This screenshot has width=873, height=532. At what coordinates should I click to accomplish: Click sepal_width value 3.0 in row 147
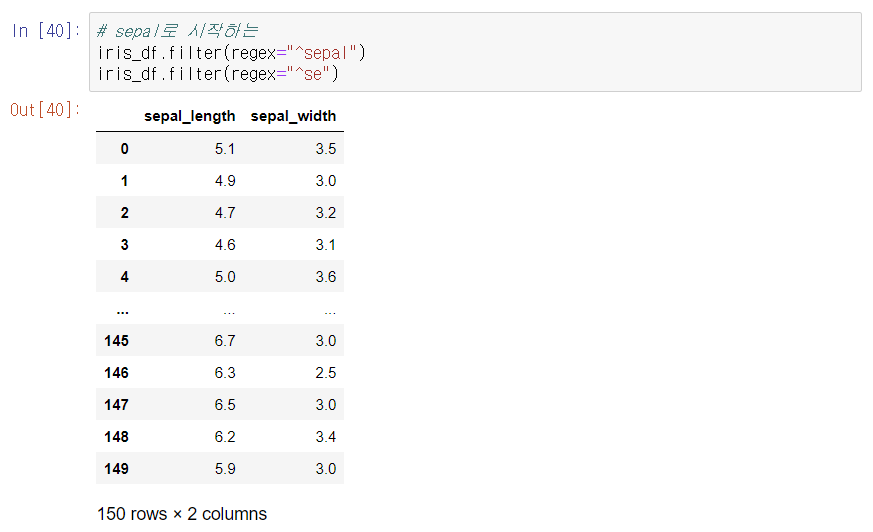[326, 405]
